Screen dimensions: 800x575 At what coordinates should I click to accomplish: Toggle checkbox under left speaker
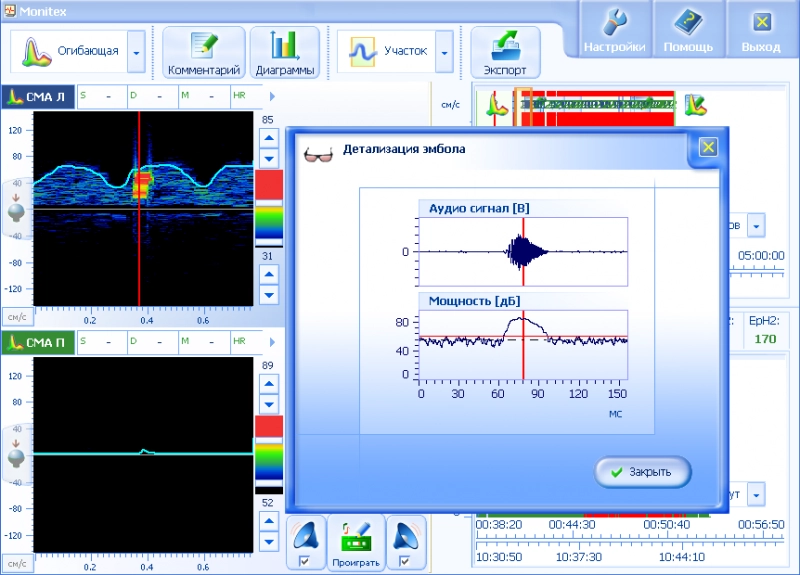tap(305, 562)
